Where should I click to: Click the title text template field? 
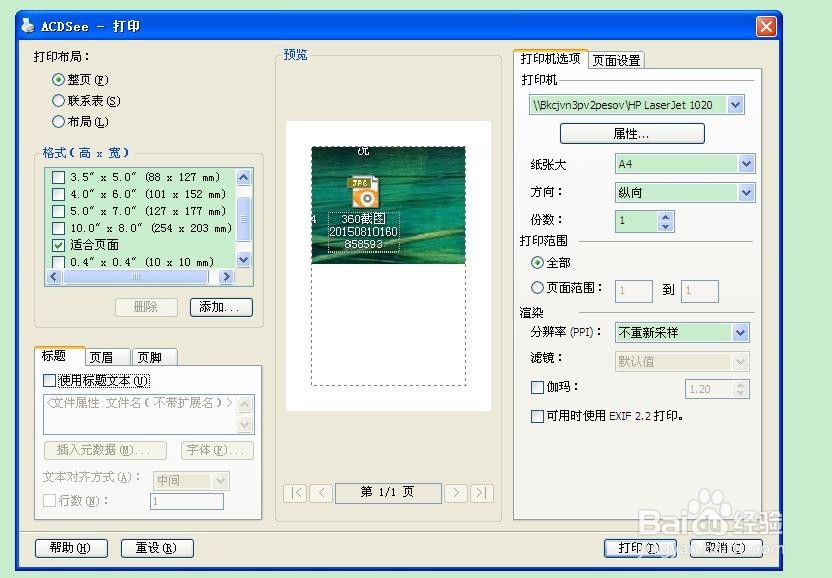point(141,414)
